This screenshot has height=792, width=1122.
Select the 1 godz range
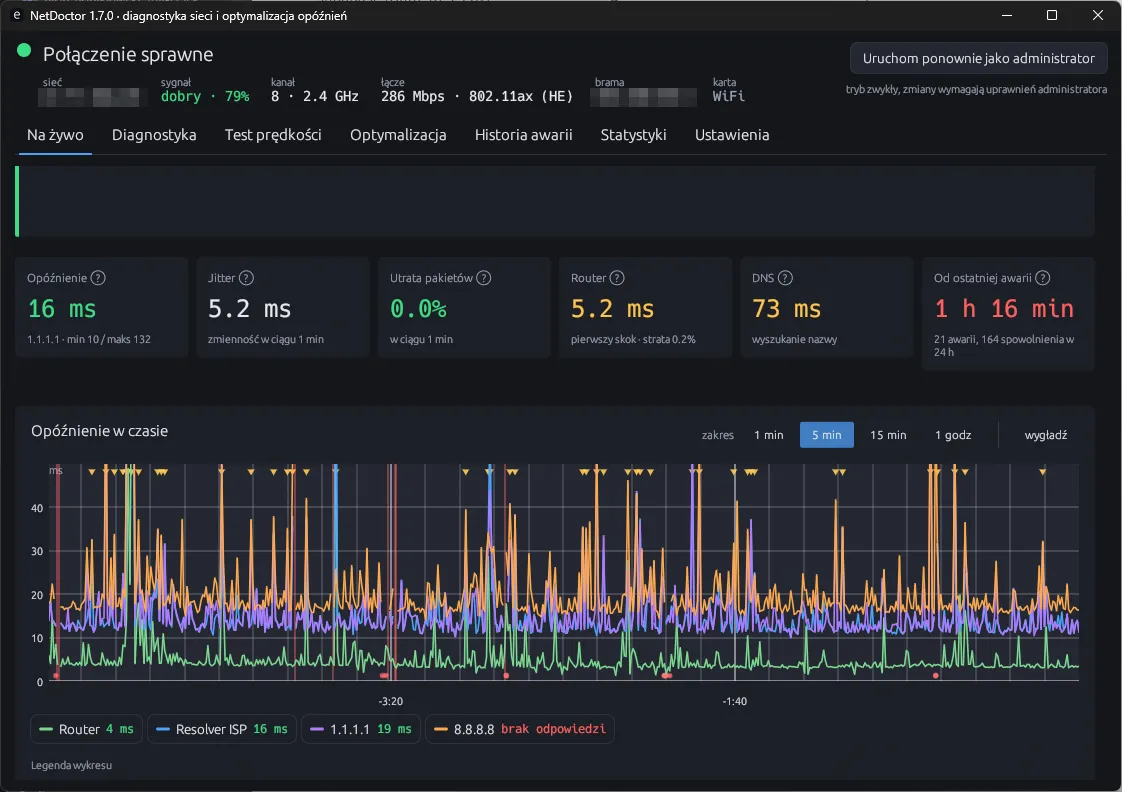[953, 435]
